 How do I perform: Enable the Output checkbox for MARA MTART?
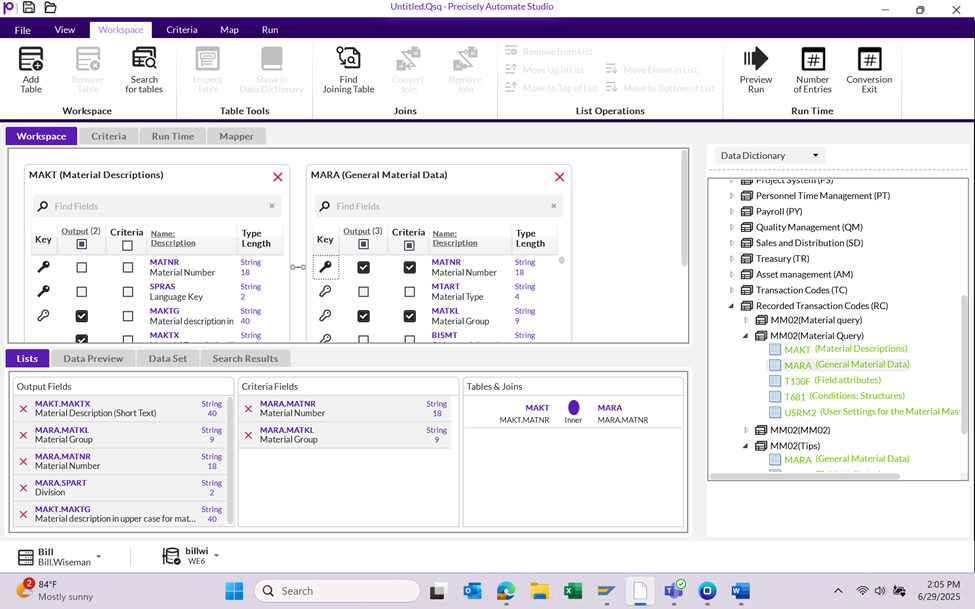point(364,292)
